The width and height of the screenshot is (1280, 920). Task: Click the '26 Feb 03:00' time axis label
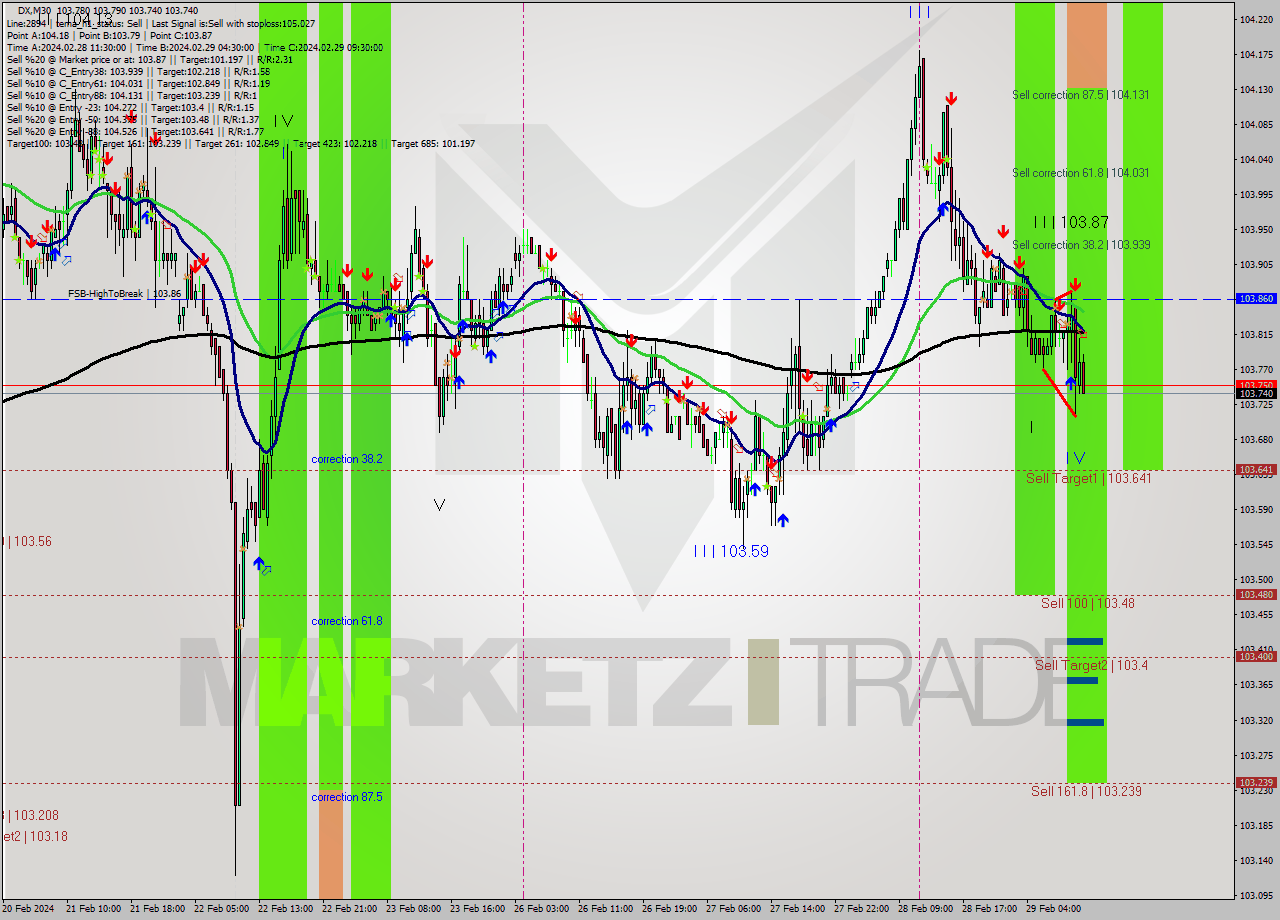(541, 909)
